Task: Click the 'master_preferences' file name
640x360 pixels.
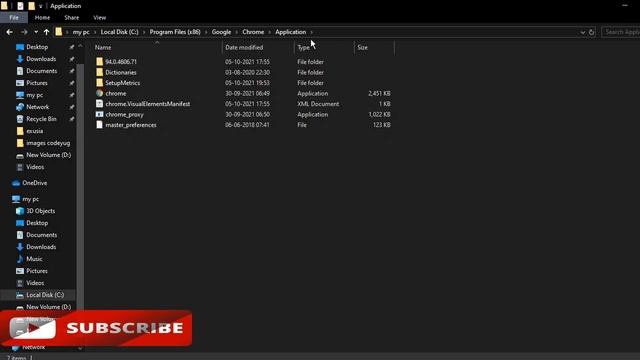Action: (x=131, y=125)
